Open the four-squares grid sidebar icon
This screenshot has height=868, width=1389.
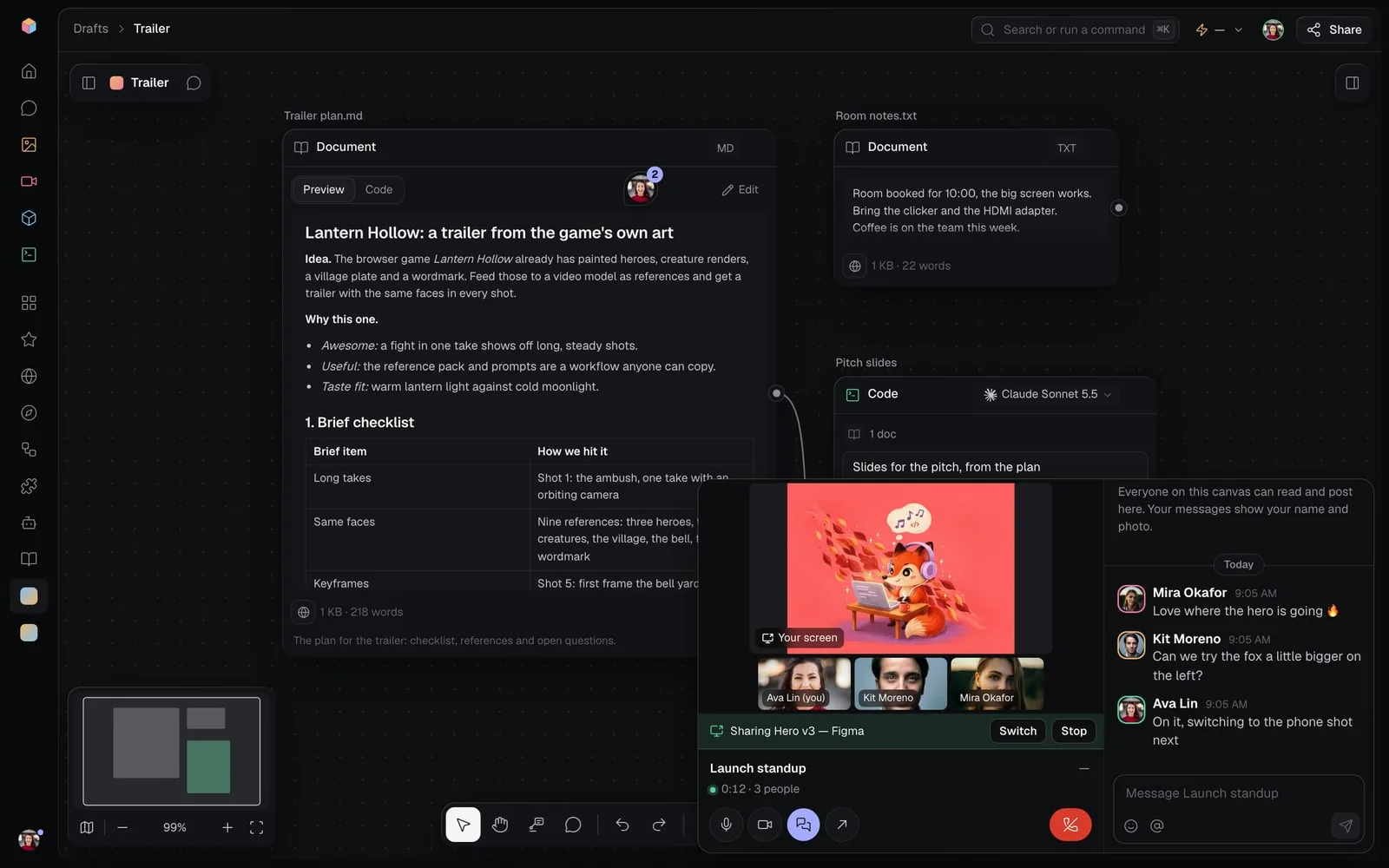point(29,303)
